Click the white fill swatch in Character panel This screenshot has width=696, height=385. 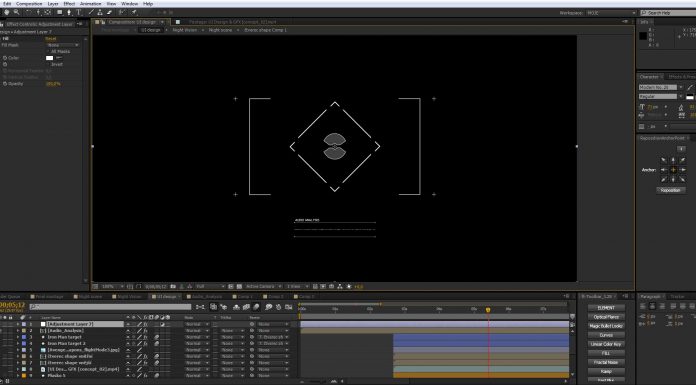pyautogui.click(x=689, y=97)
